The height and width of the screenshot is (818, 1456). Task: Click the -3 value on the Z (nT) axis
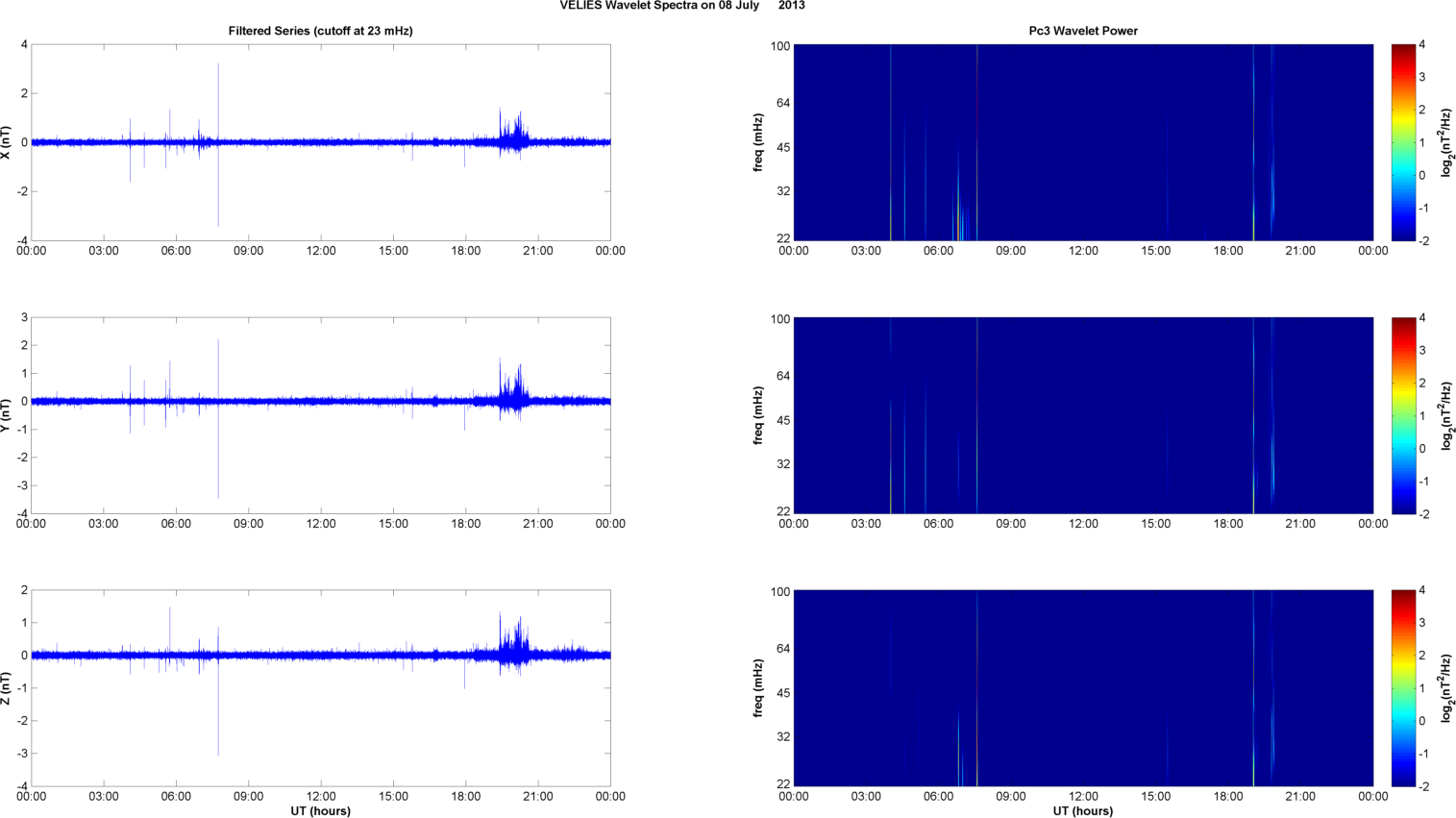pos(21,754)
